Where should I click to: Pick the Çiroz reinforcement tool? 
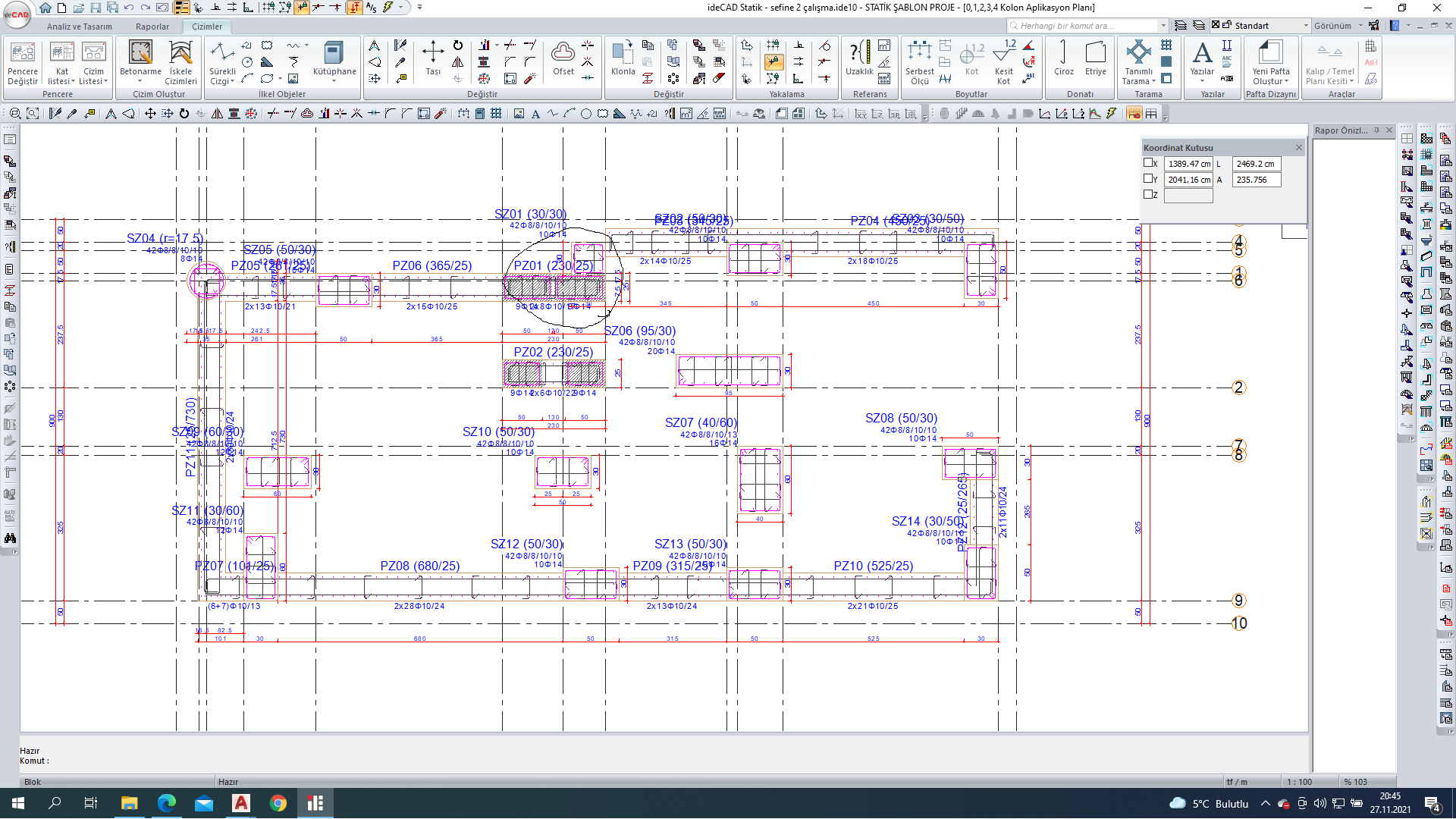coord(1063,59)
